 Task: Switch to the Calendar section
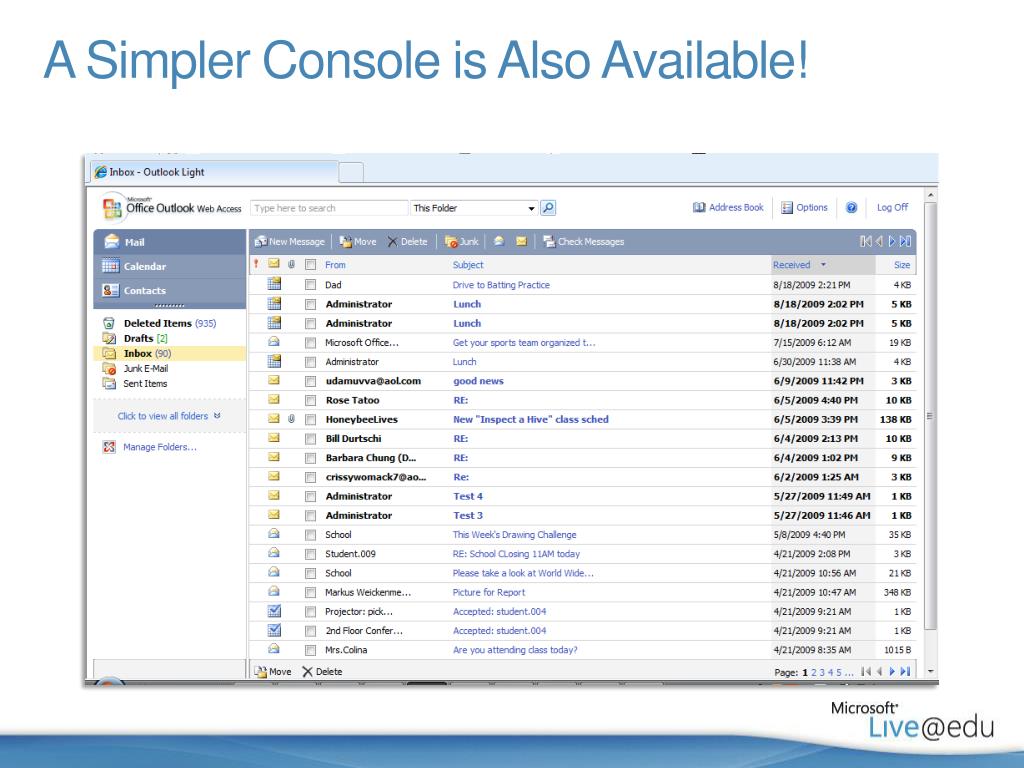[x=170, y=266]
